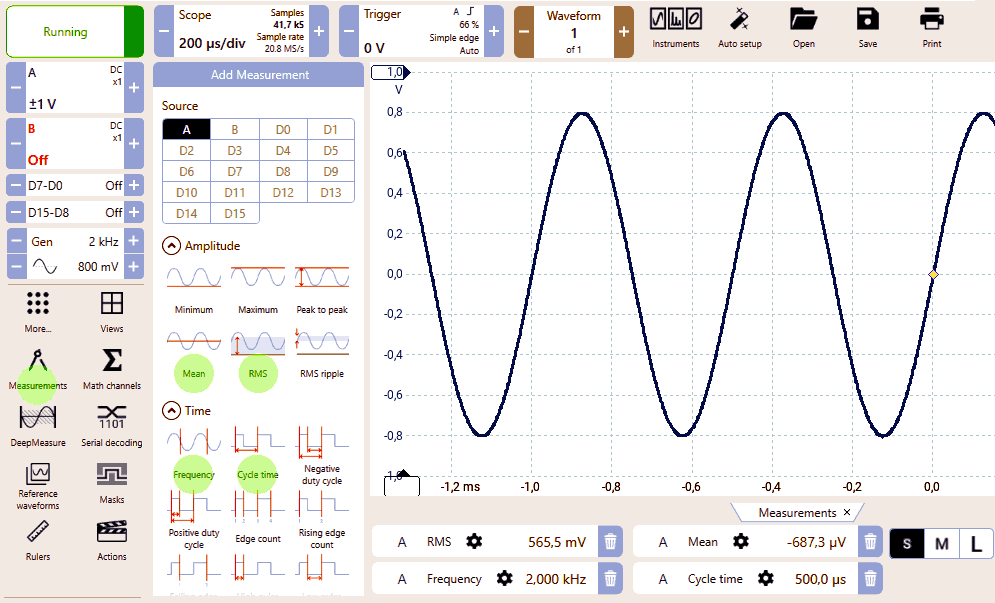Open the More... tools grid
Image resolution: width=995 pixels, height=603 pixels.
(x=37, y=312)
